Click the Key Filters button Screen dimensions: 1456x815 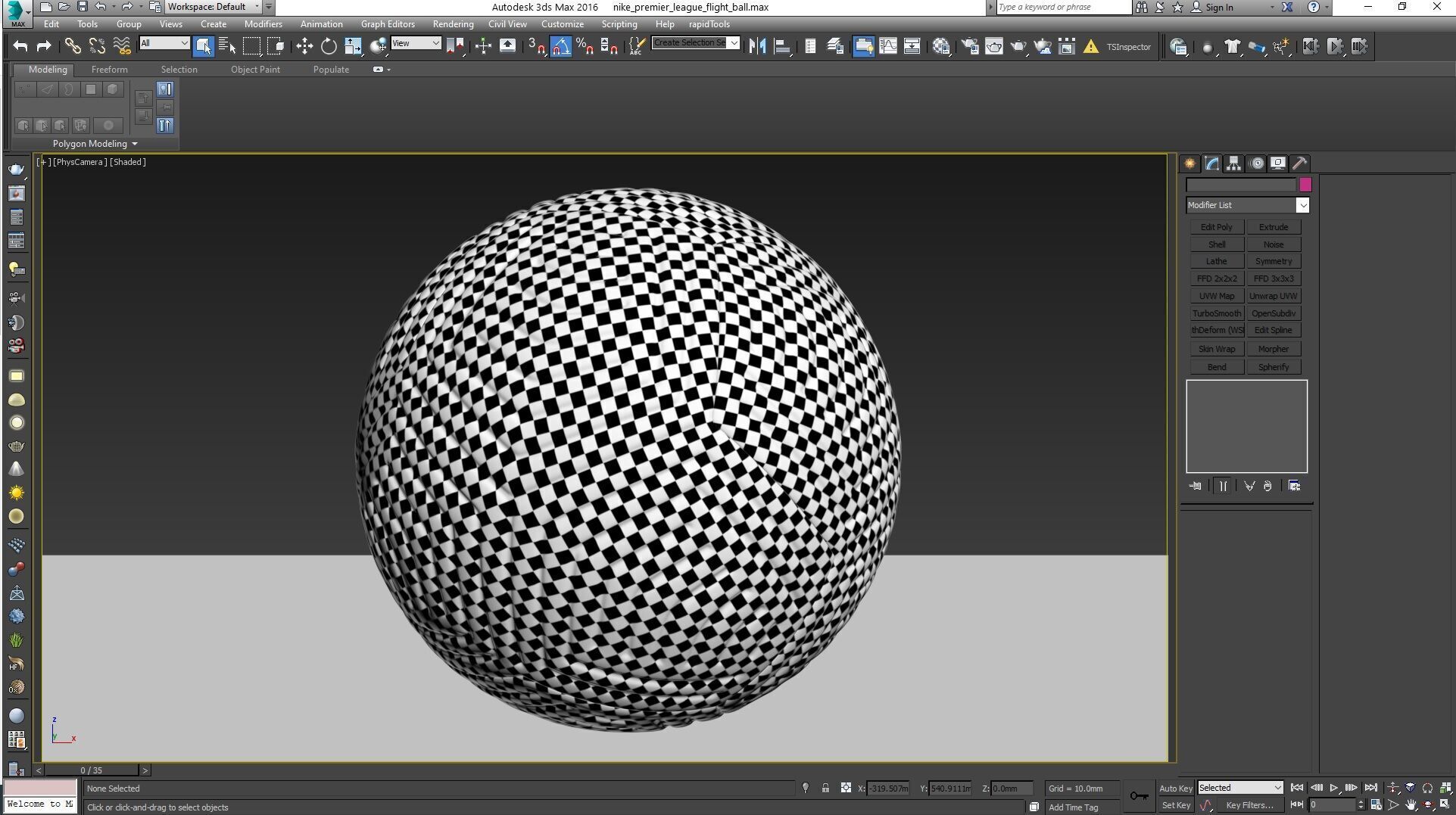(1249, 805)
